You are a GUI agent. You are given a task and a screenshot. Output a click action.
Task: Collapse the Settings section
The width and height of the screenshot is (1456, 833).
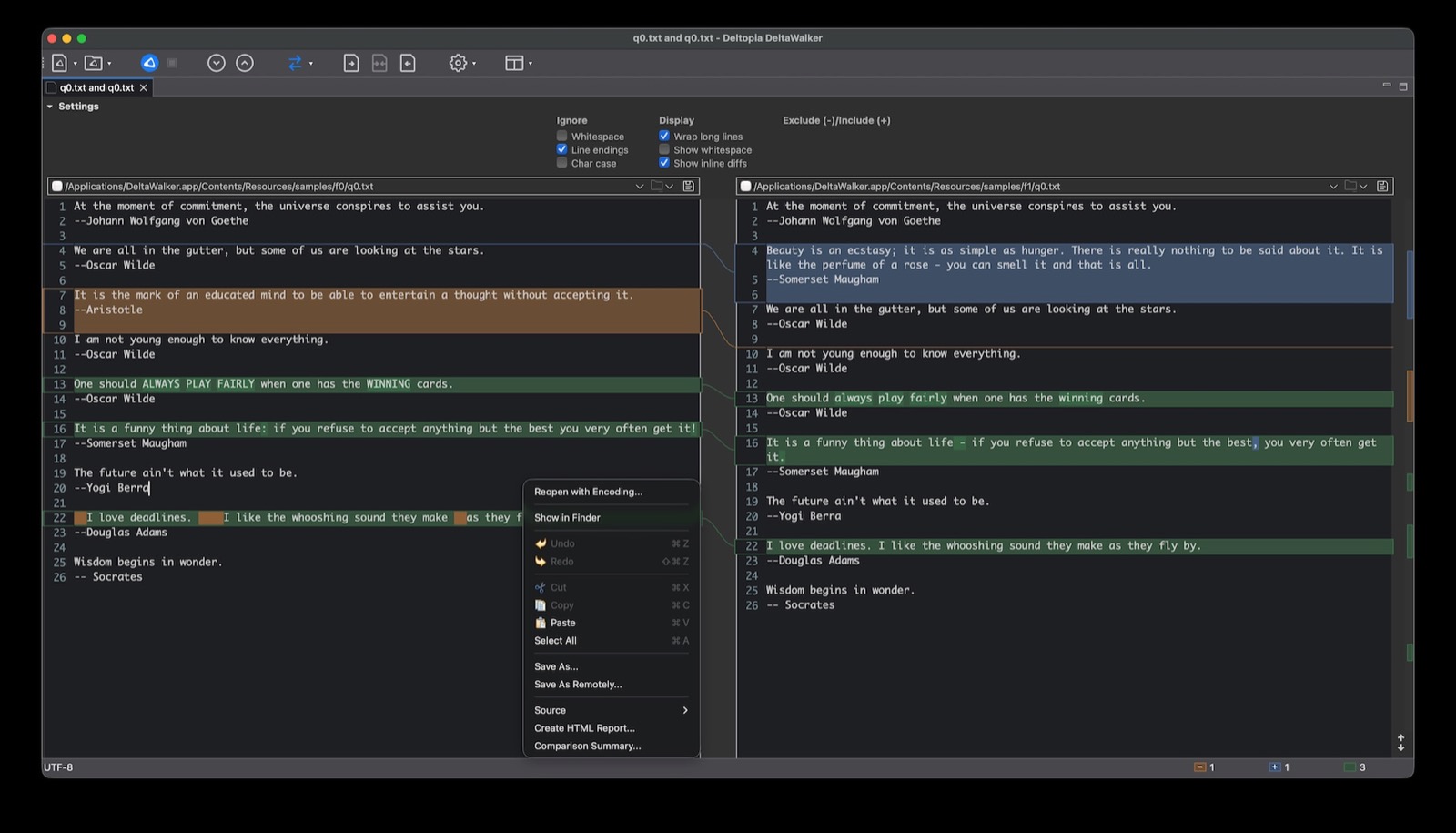50,107
